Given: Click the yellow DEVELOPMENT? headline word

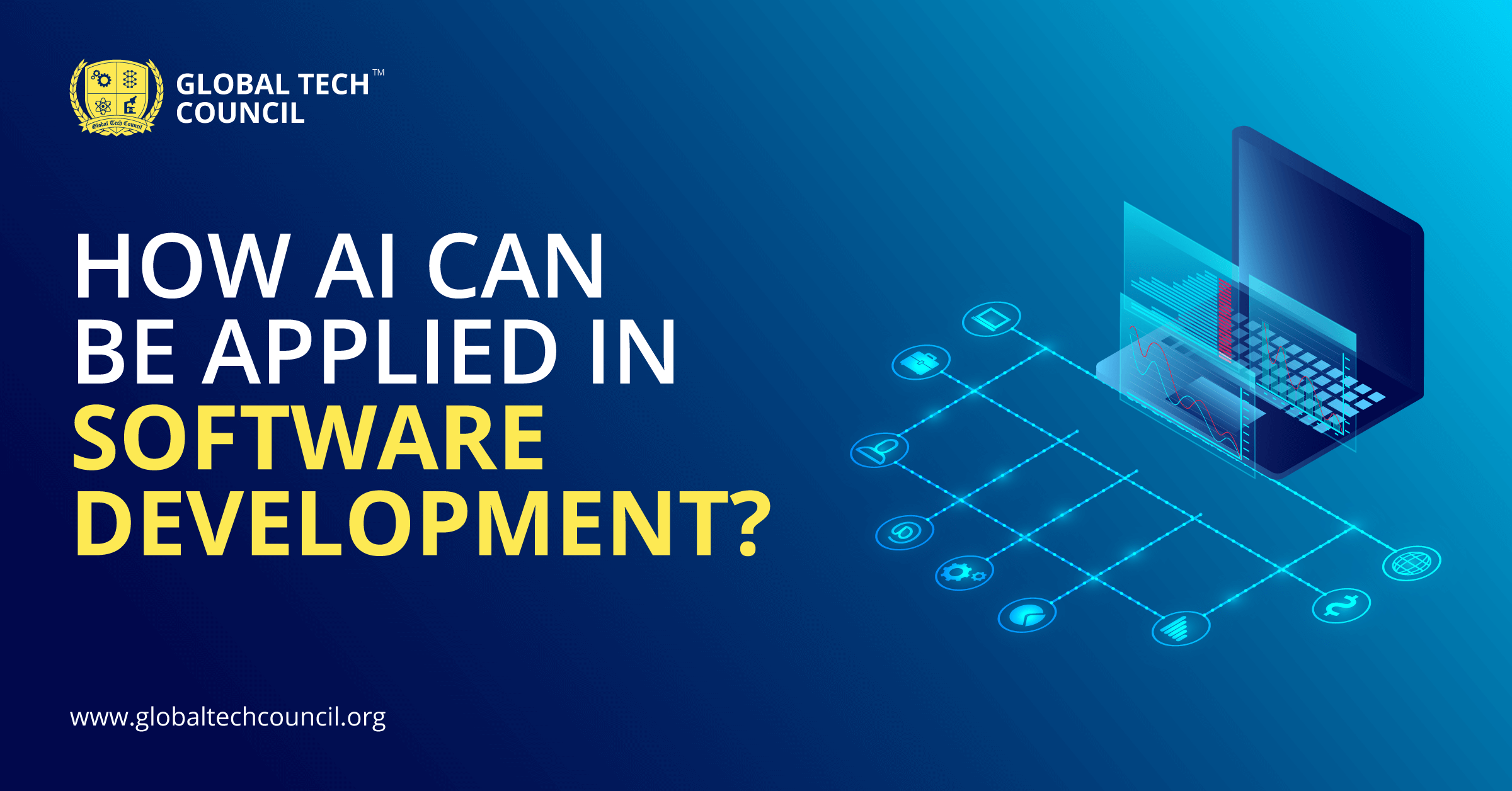Looking at the screenshot, I should 423,524.
